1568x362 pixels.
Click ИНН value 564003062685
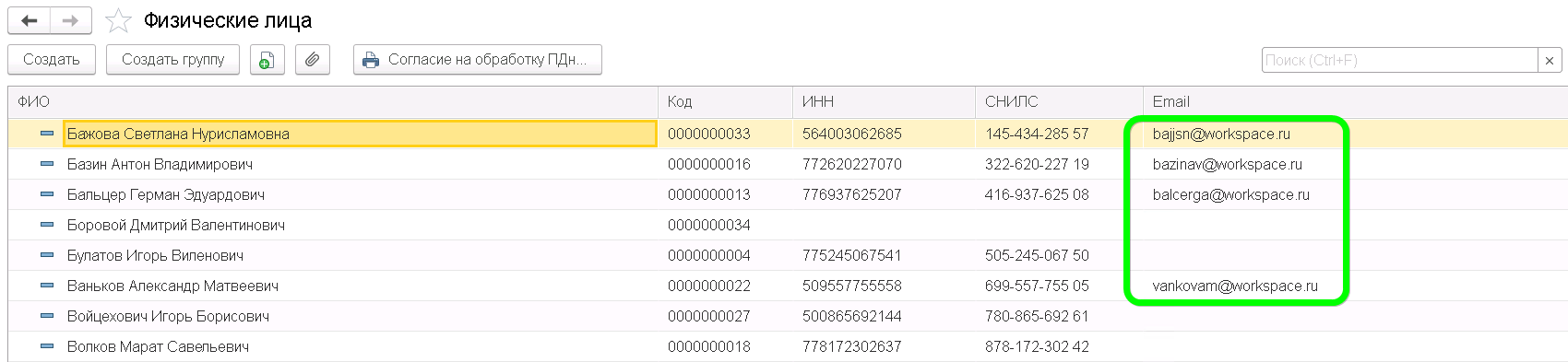[x=852, y=134]
